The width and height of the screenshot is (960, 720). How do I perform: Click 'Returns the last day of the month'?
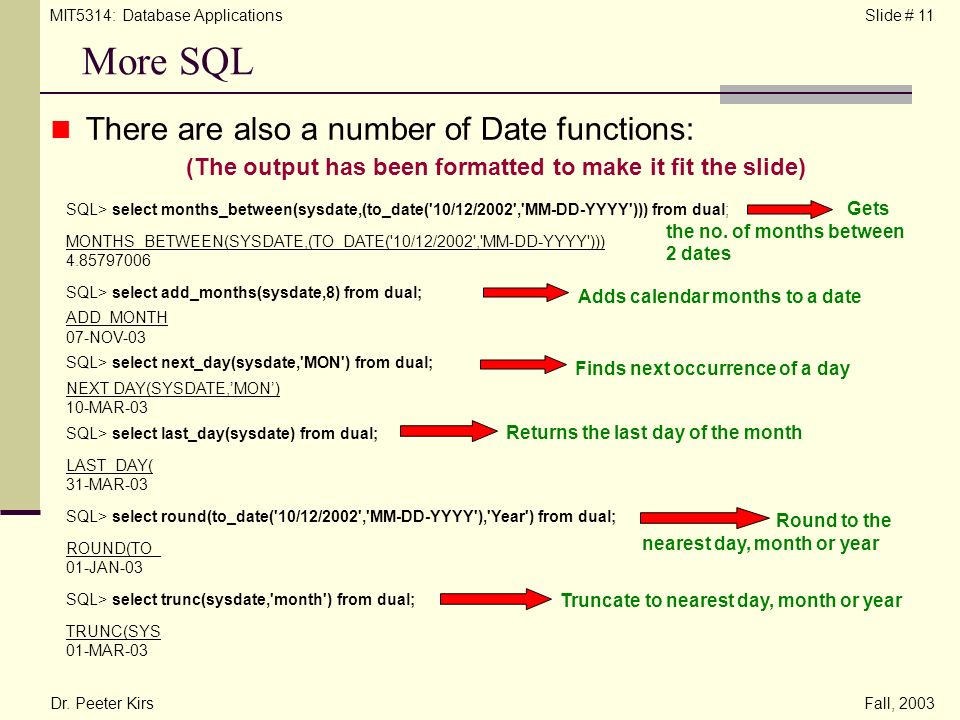654,433
